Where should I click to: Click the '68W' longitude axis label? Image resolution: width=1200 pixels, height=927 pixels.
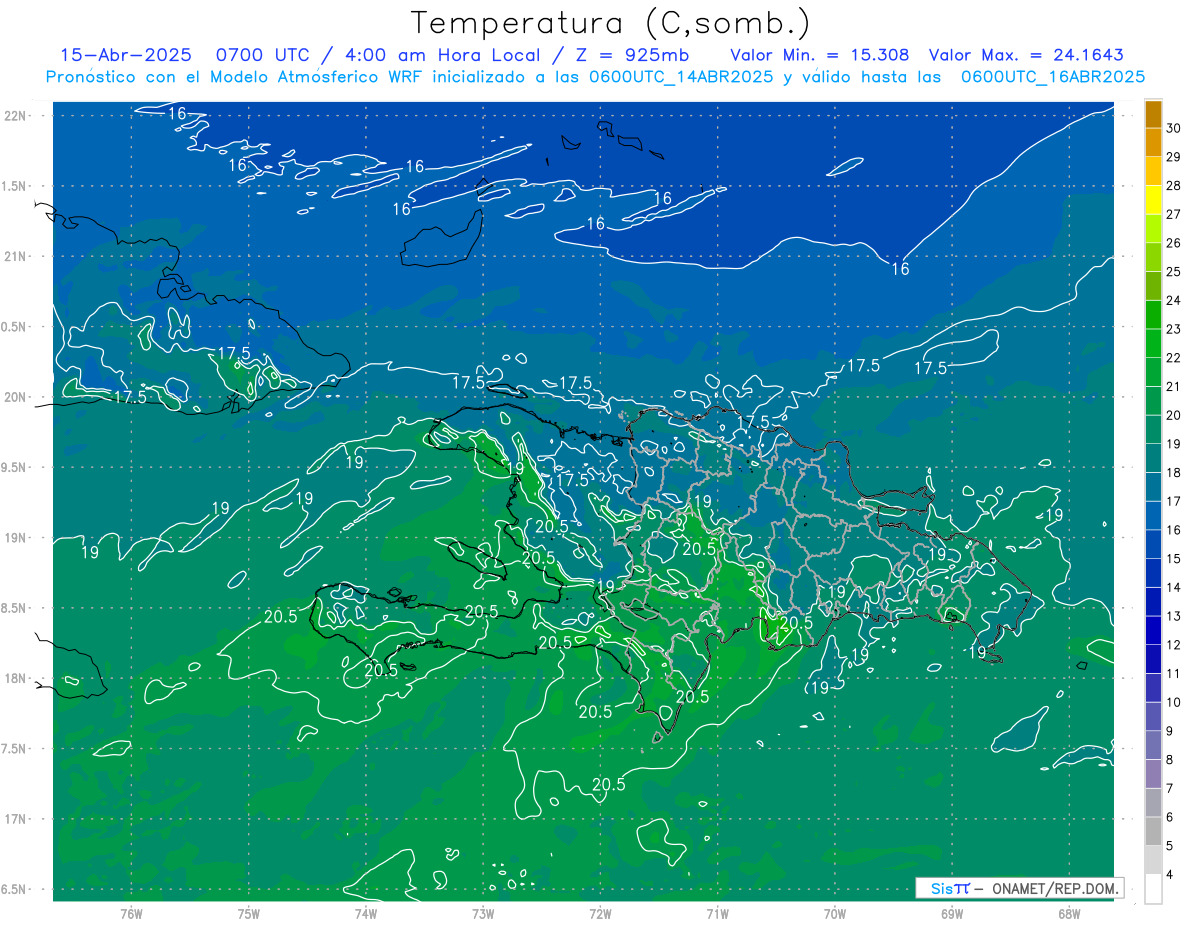pyautogui.click(x=1069, y=914)
